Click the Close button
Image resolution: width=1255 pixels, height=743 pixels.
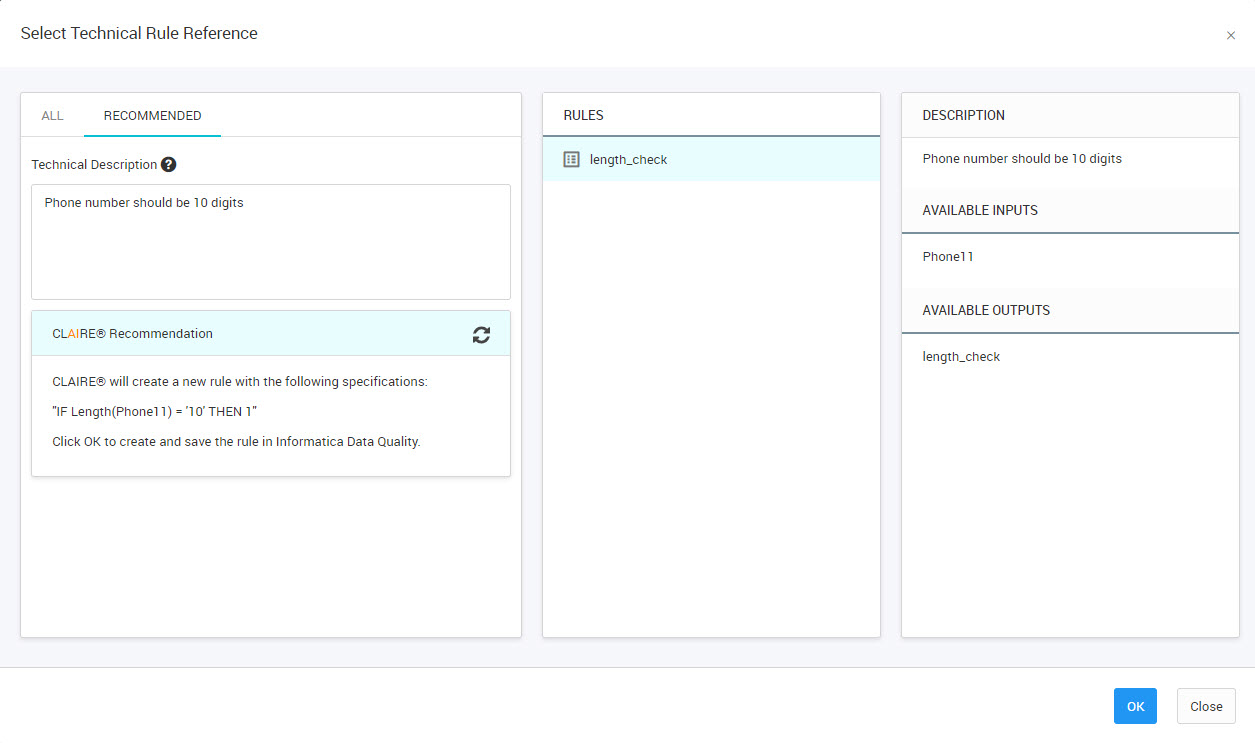[x=1206, y=706]
